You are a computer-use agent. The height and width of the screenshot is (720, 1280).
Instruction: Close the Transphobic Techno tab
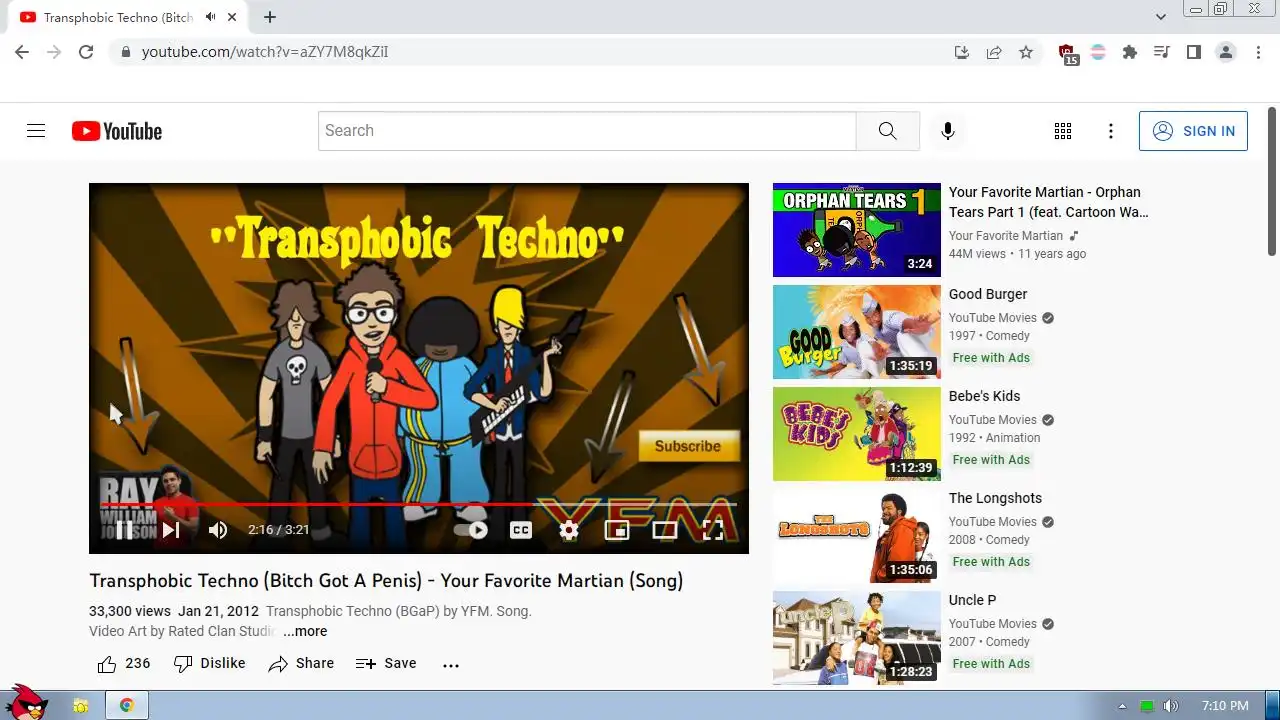[x=232, y=17]
